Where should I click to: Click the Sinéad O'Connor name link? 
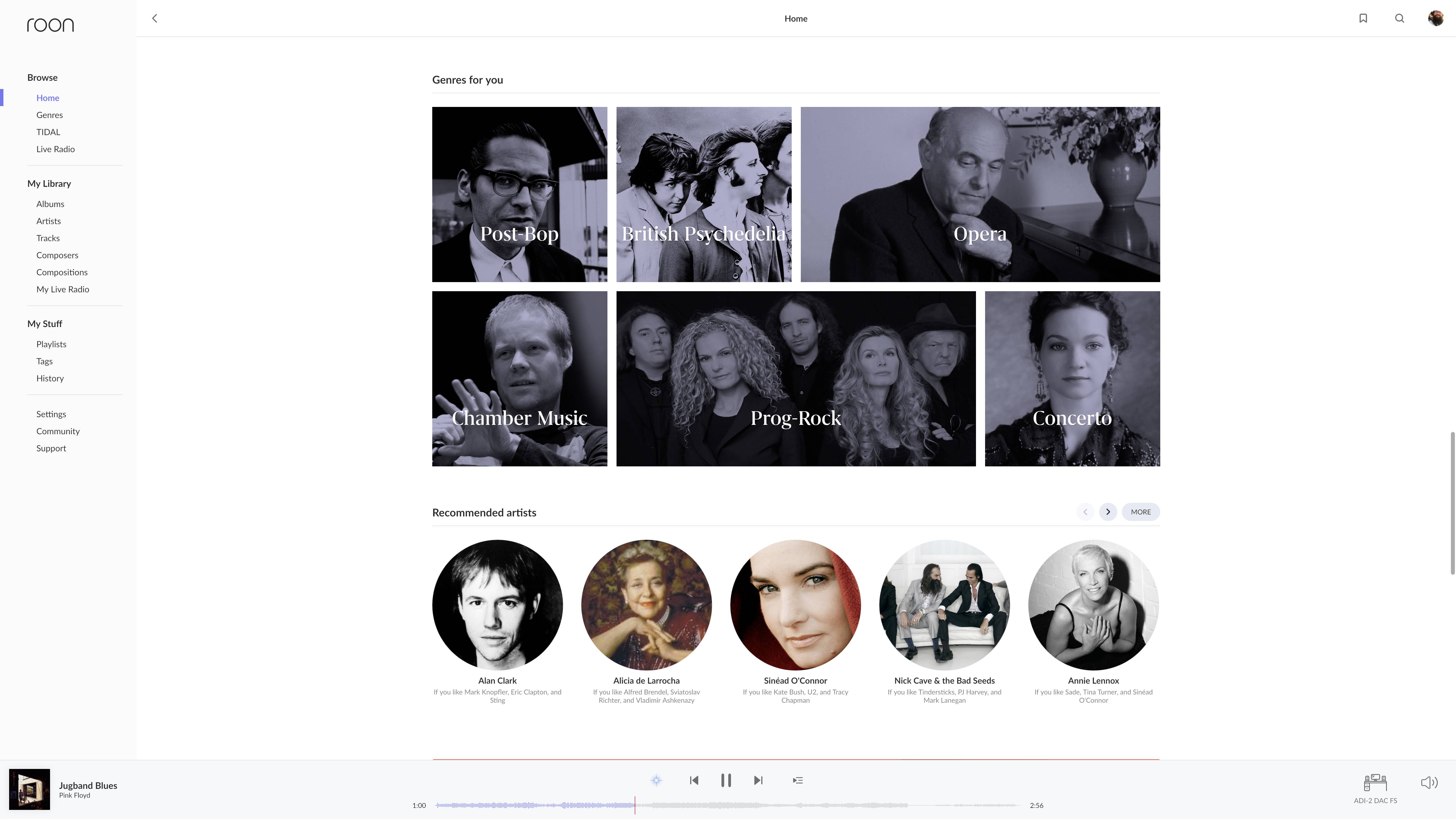click(x=795, y=681)
